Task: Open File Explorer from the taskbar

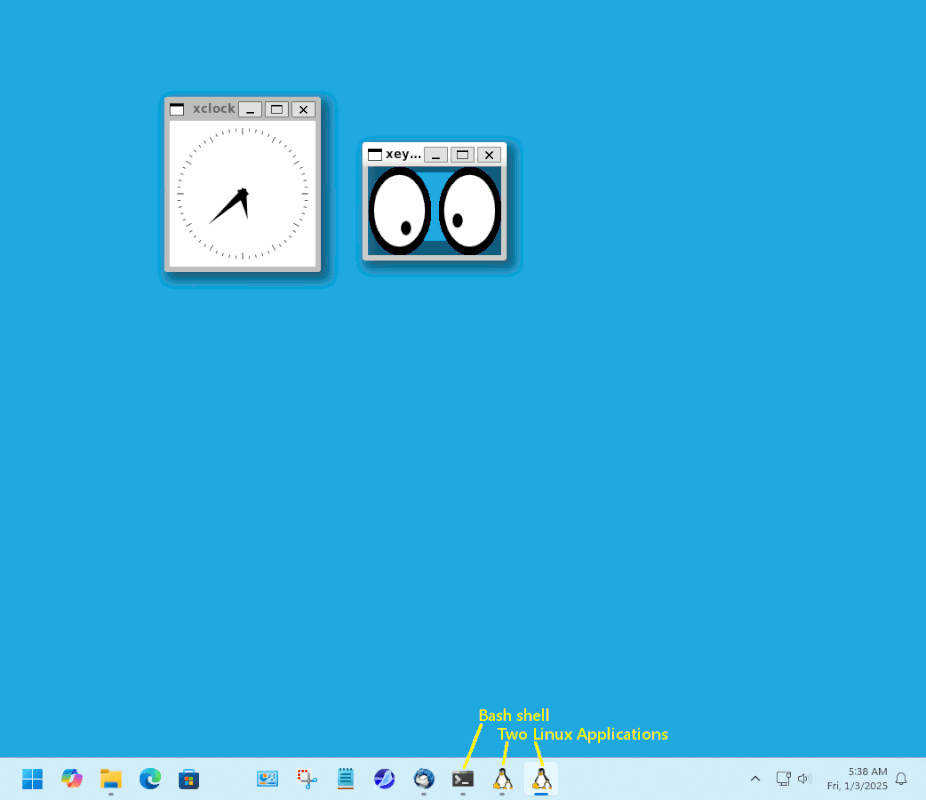Action: point(110,779)
